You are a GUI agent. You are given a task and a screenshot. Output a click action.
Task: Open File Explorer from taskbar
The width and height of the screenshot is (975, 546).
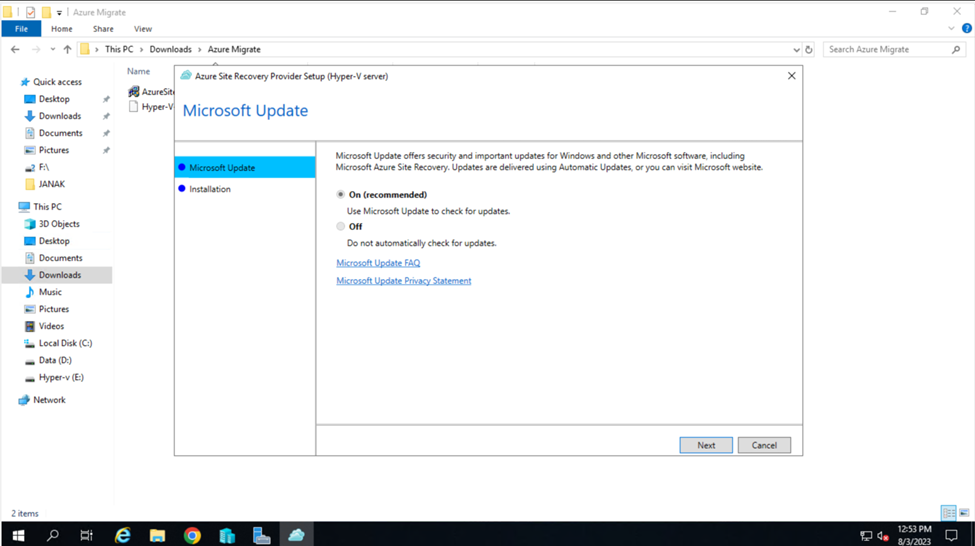click(157, 535)
